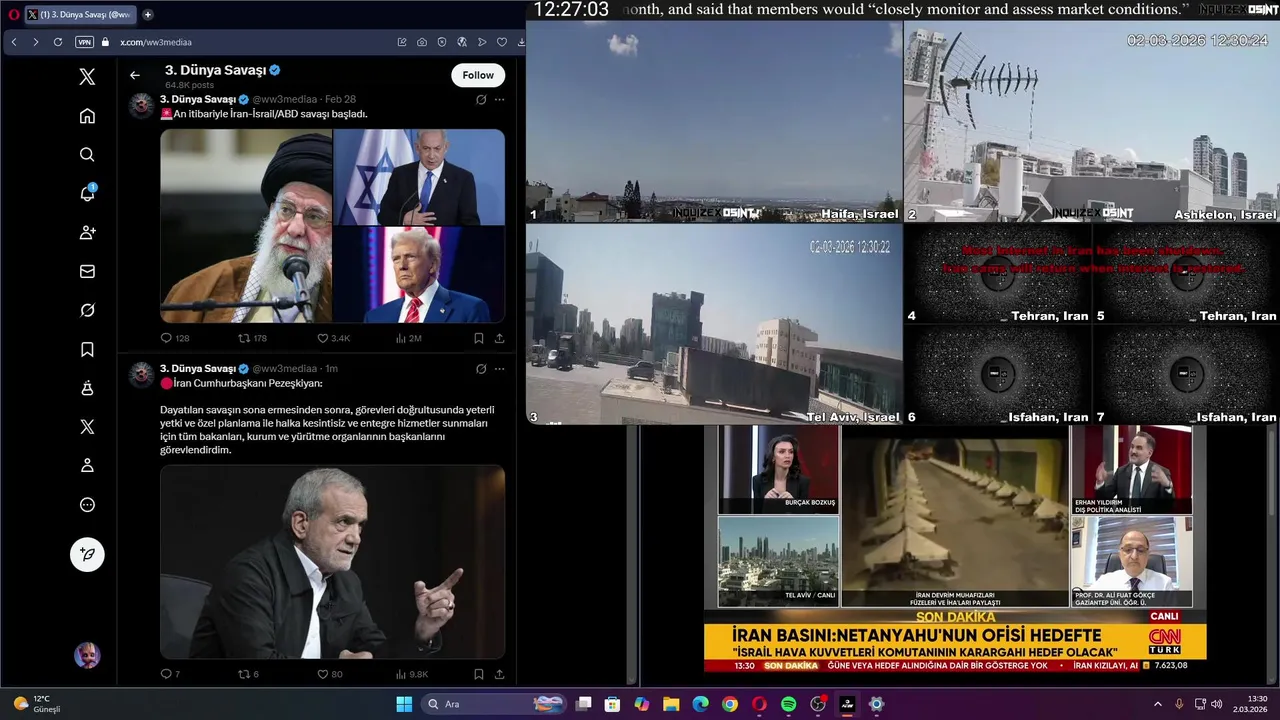Open Netanyahu photo in Feb 28 post
The height and width of the screenshot is (720, 1280).
pyautogui.click(x=419, y=176)
